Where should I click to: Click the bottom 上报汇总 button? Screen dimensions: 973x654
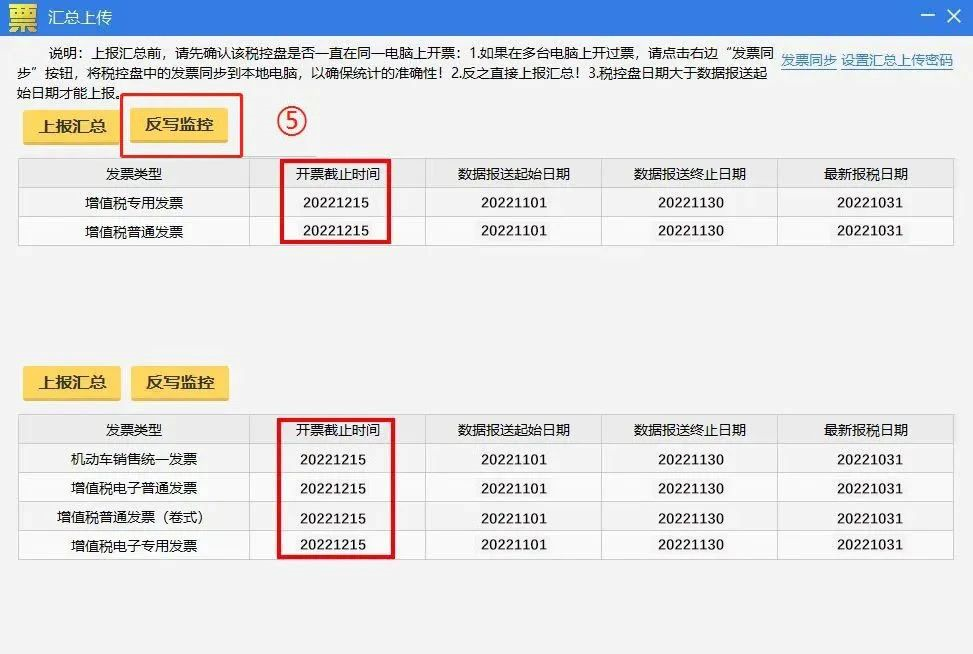[x=72, y=383]
